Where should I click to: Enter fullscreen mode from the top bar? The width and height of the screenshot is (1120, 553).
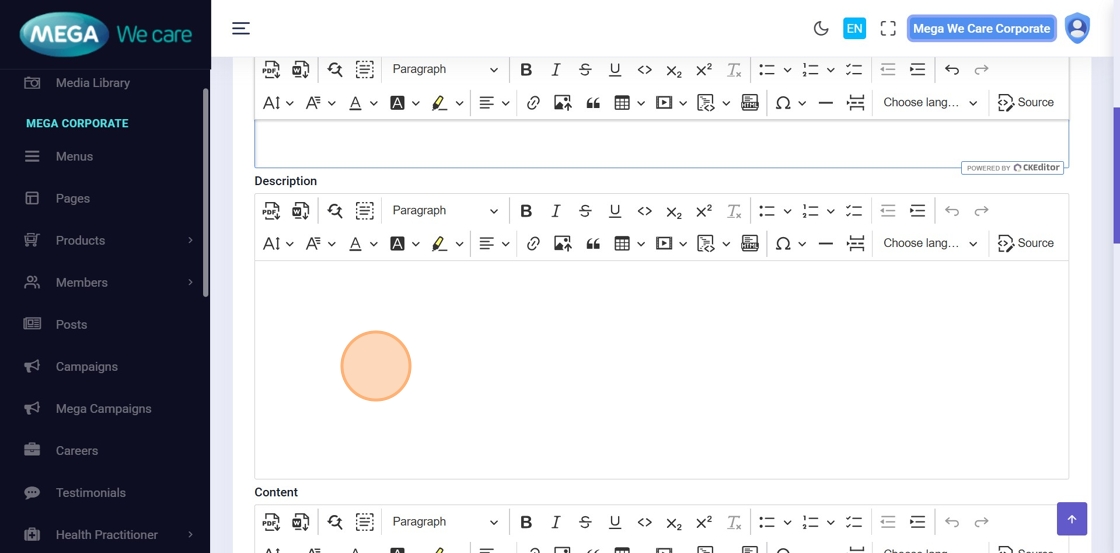(x=888, y=29)
